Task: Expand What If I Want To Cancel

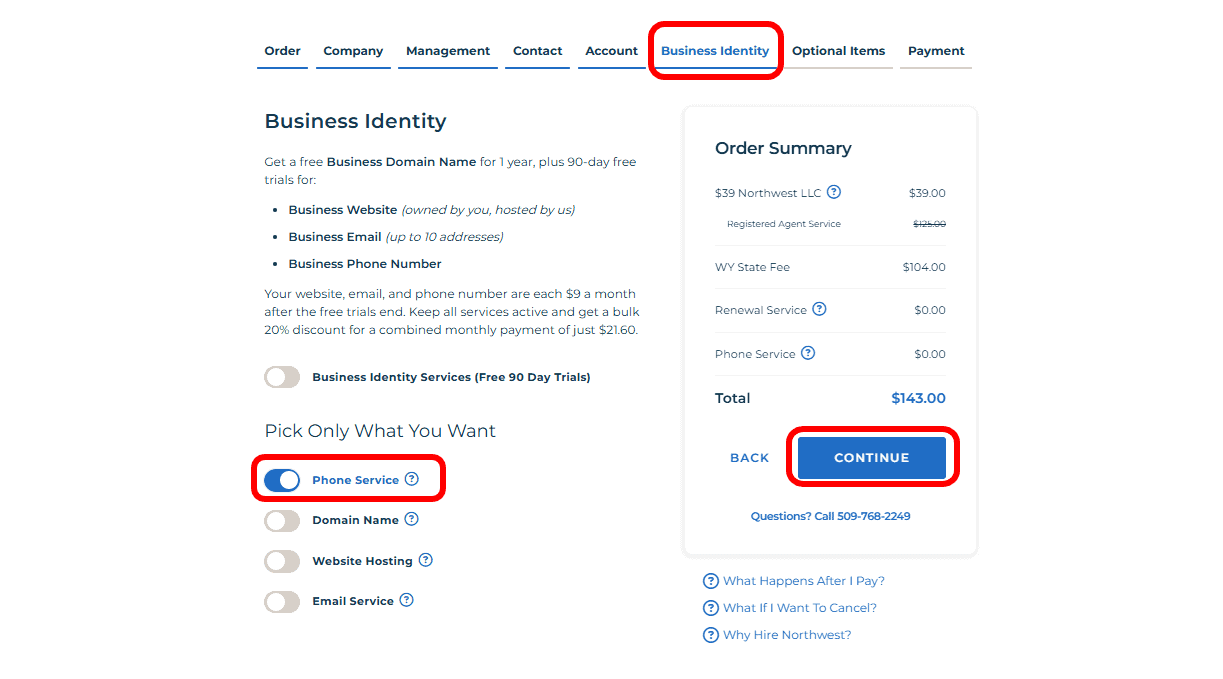Action: (x=799, y=608)
